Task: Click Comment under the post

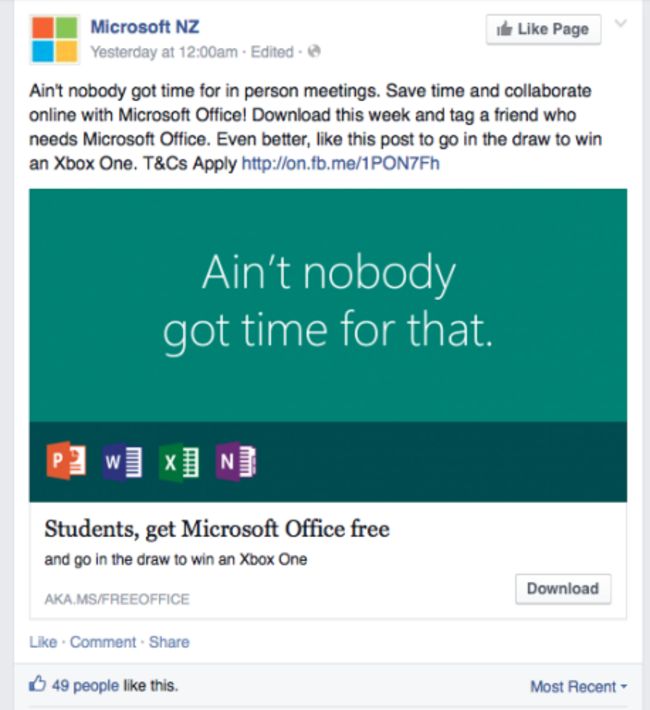Action: 103,642
